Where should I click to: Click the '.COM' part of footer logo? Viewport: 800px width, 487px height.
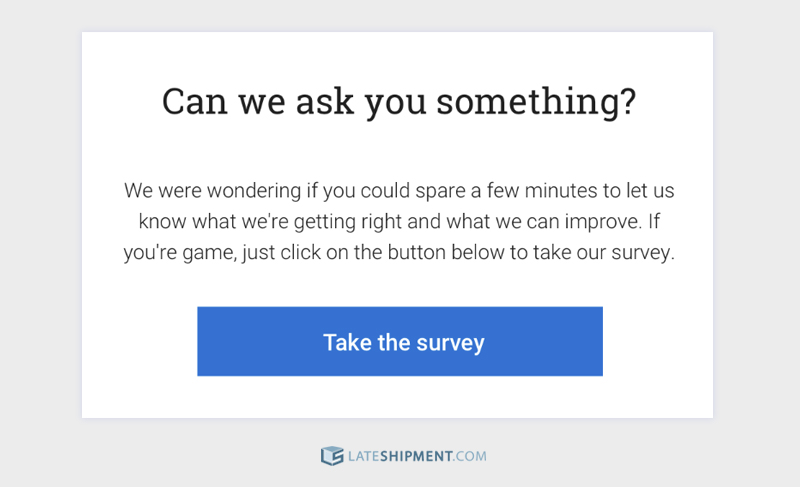(x=470, y=456)
